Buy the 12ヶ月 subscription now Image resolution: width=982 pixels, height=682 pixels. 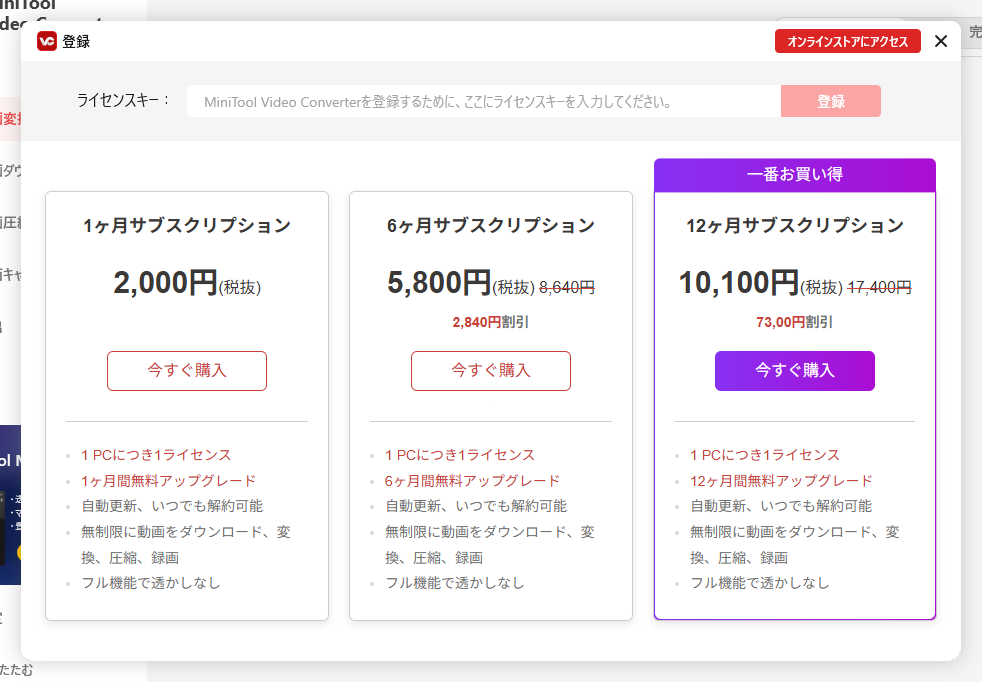795,371
